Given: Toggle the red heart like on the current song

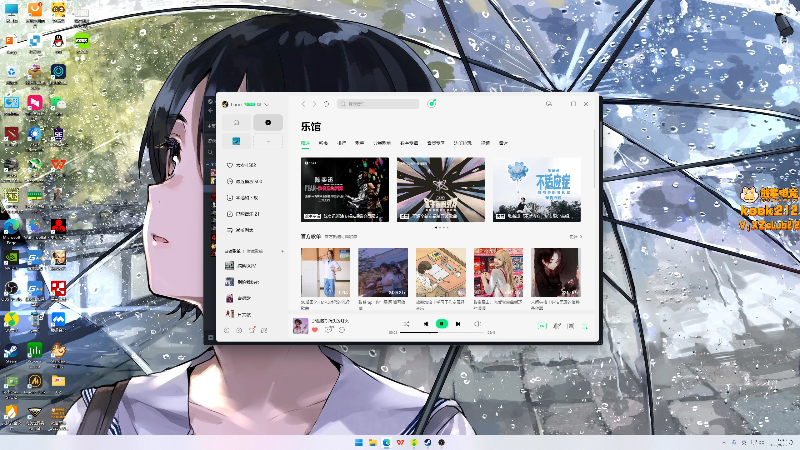Looking at the screenshot, I should point(315,330).
